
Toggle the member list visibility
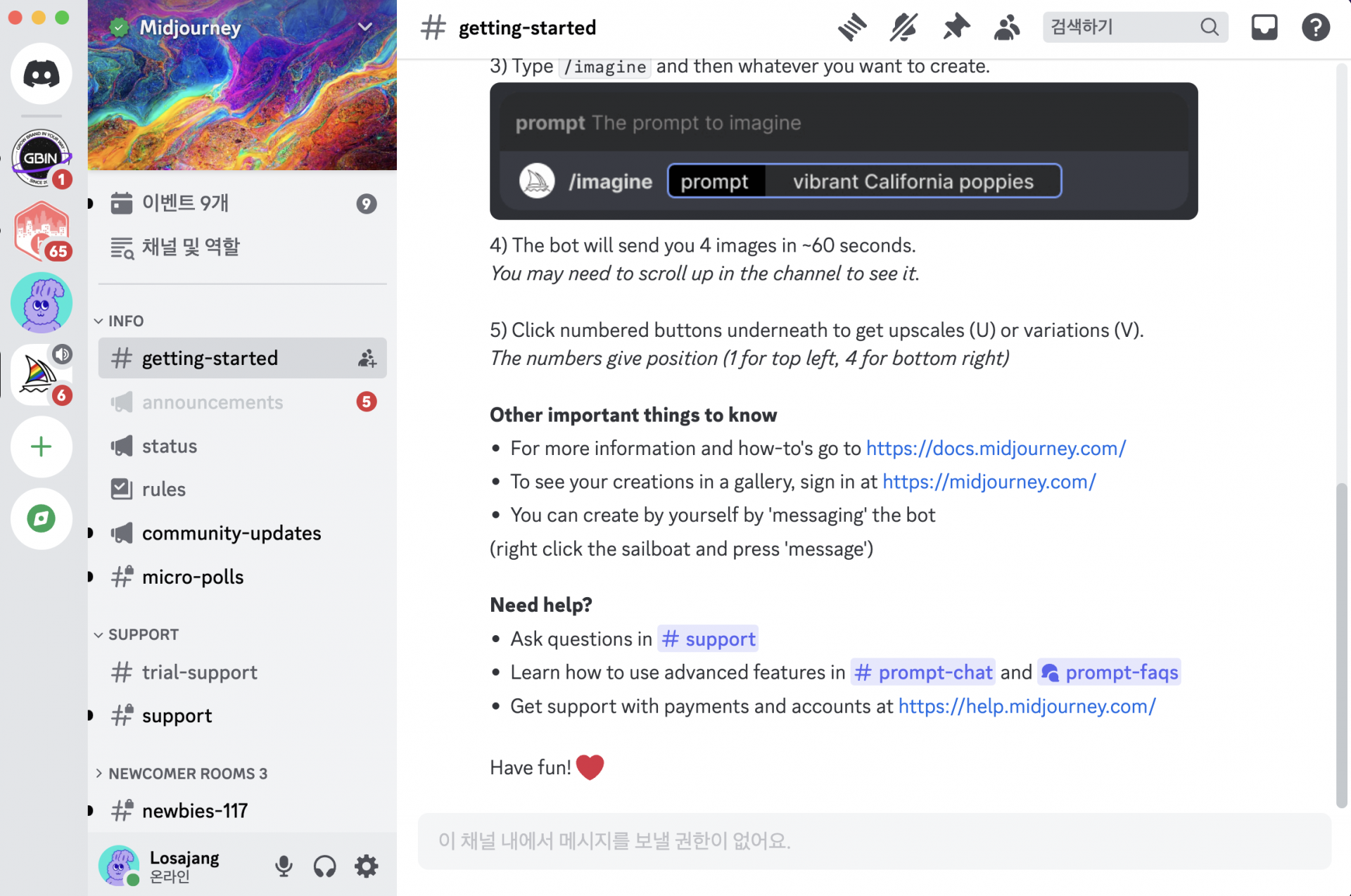[x=1007, y=27]
